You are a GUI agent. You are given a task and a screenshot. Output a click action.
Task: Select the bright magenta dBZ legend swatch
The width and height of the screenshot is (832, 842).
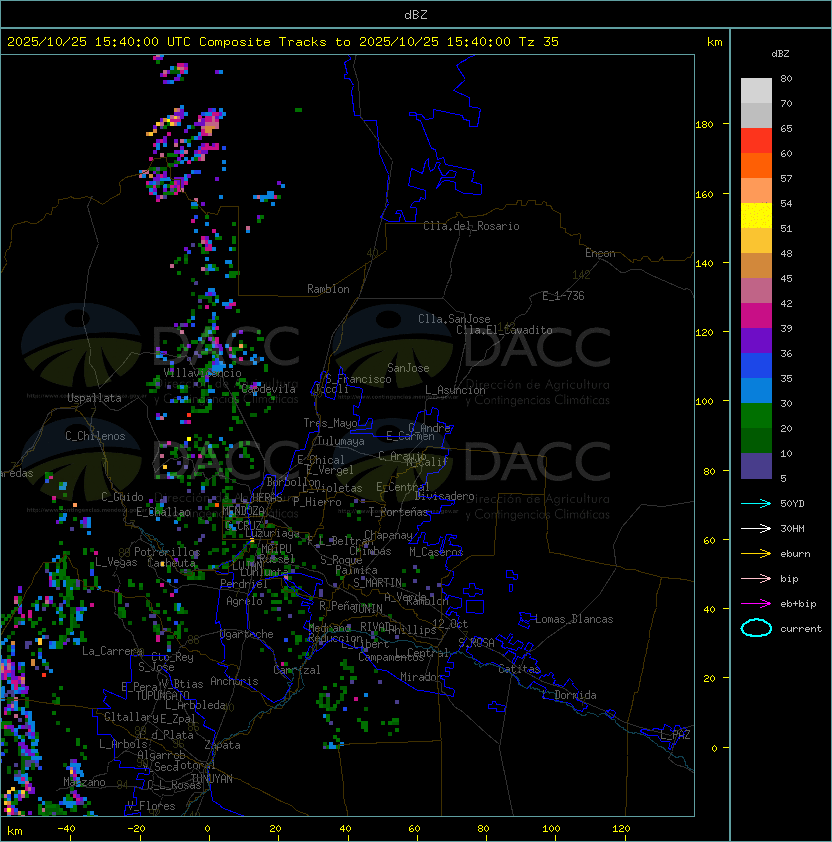[756, 316]
